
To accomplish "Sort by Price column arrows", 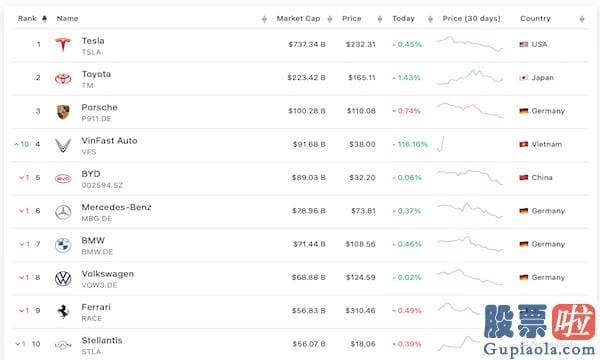I will point(380,19).
